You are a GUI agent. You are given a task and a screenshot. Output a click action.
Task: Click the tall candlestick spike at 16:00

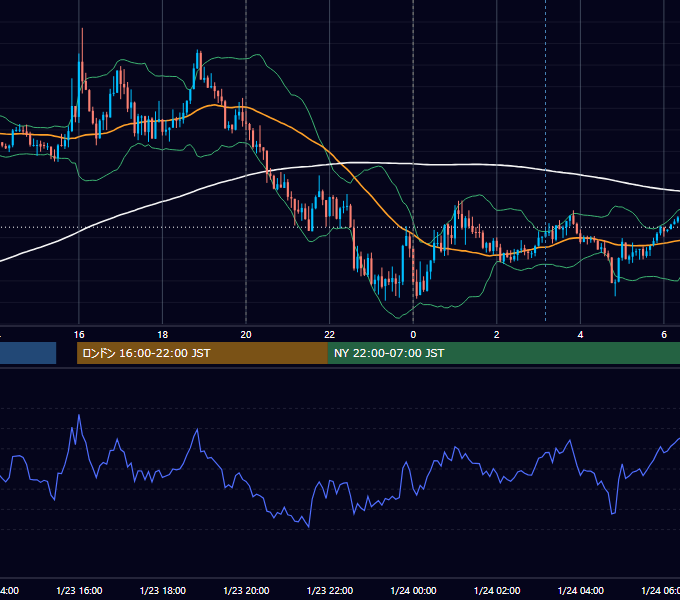click(x=82, y=61)
